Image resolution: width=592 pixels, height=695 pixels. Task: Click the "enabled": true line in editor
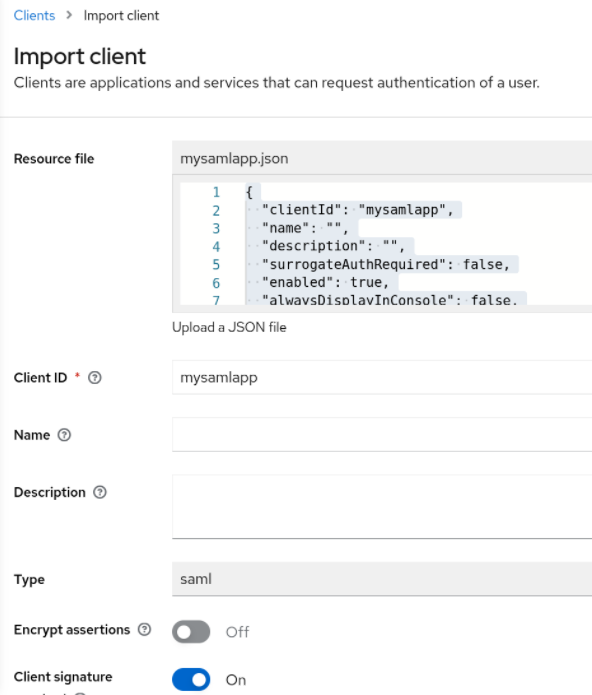coord(325,282)
